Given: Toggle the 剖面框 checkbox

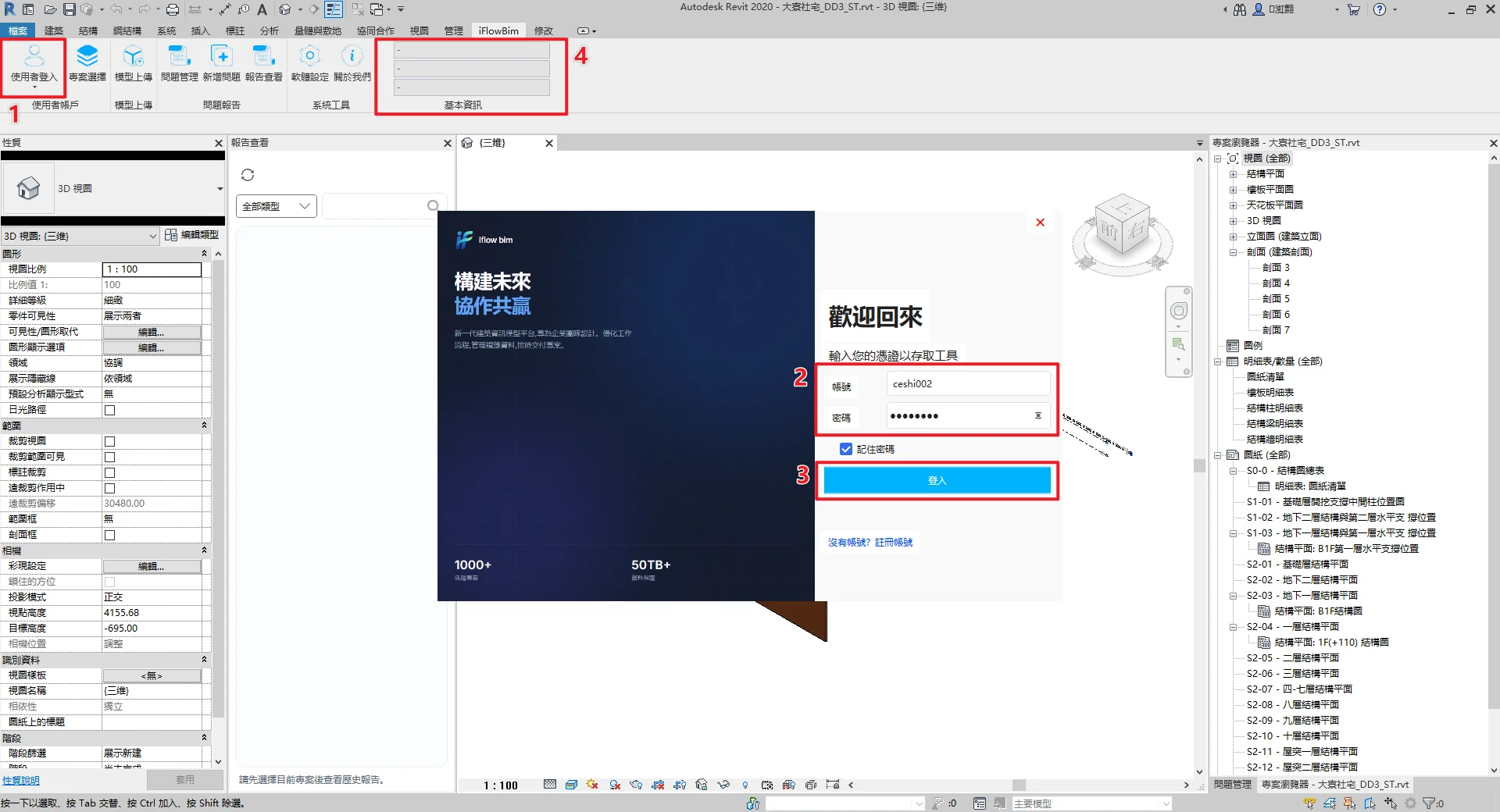Looking at the screenshot, I should [109, 535].
